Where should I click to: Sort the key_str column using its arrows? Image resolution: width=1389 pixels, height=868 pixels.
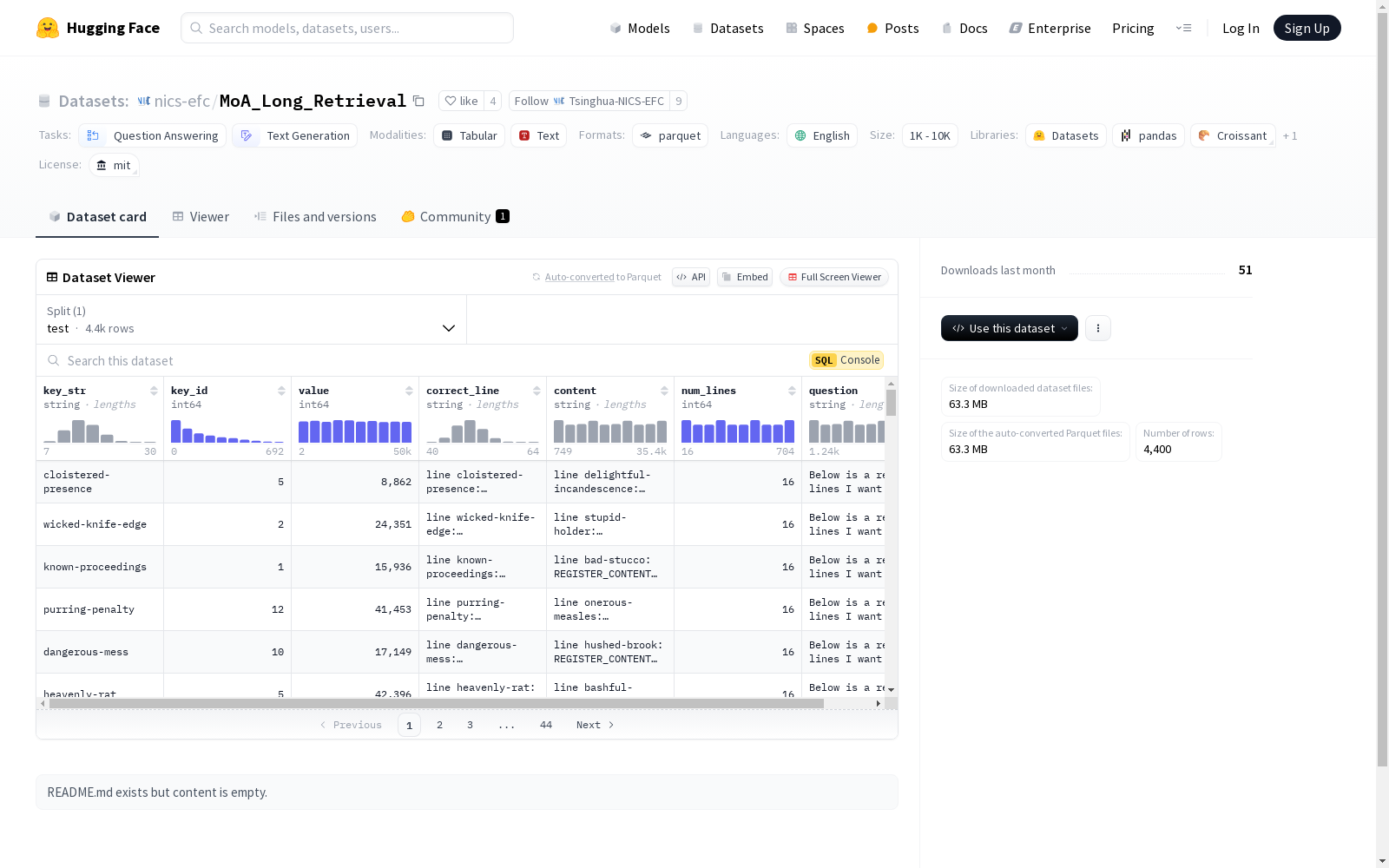tap(154, 391)
